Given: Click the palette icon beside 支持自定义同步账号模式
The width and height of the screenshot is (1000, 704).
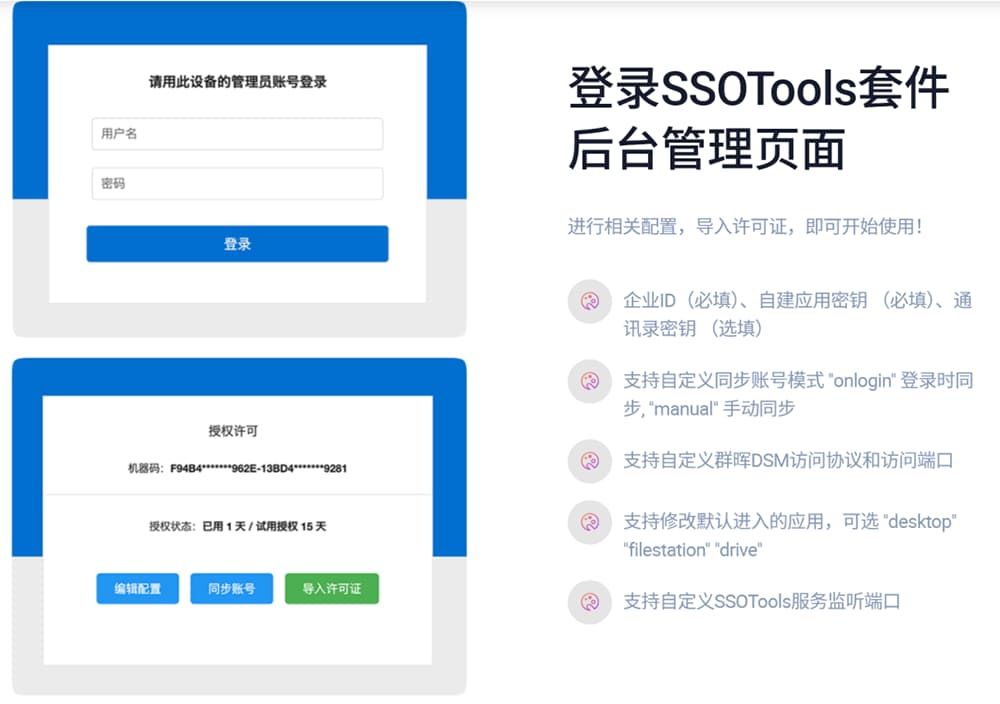Looking at the screenshot, I should [590, 381].
